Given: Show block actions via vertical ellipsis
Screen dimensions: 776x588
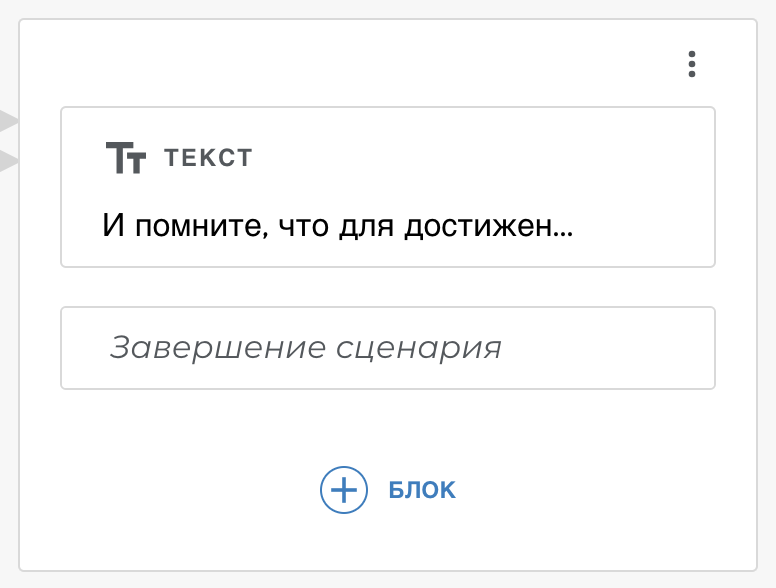Looking at the screenshot, I should click(692, 65).
